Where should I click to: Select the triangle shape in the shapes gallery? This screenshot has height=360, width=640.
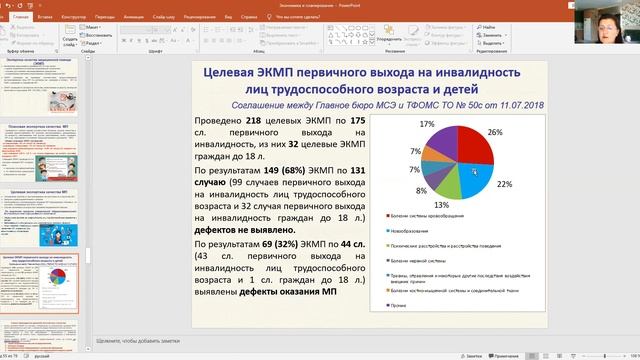[331, 35]
